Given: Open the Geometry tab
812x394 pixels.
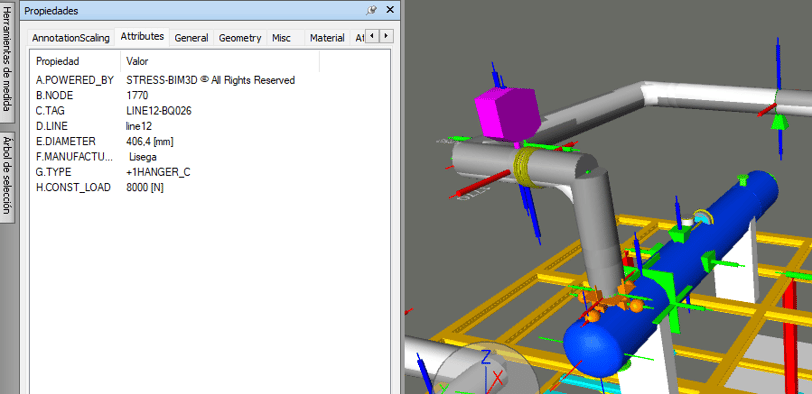Looking at the screenshot, I should click(240, 38).
